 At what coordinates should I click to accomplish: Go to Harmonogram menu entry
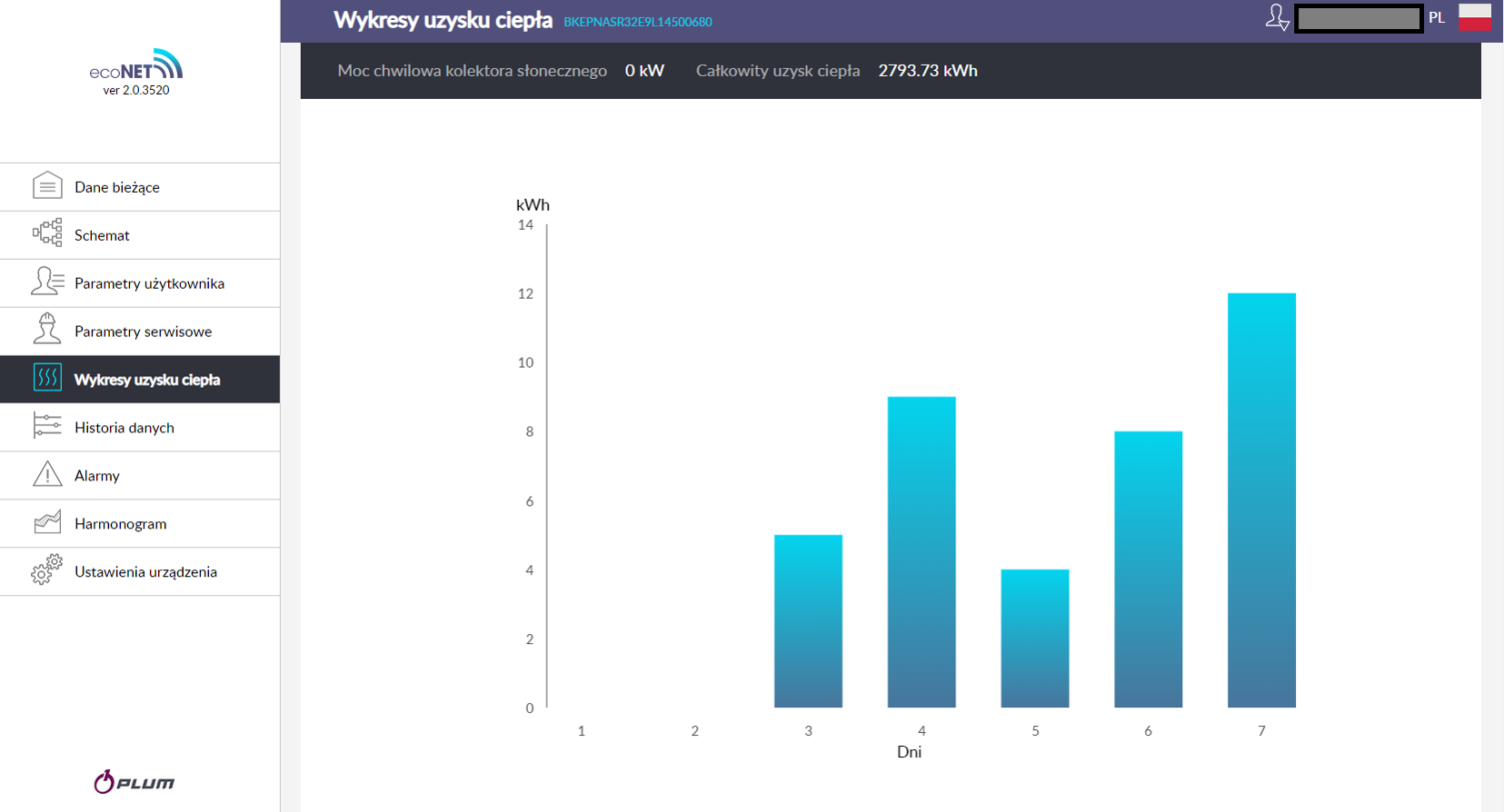pos(121,524)
